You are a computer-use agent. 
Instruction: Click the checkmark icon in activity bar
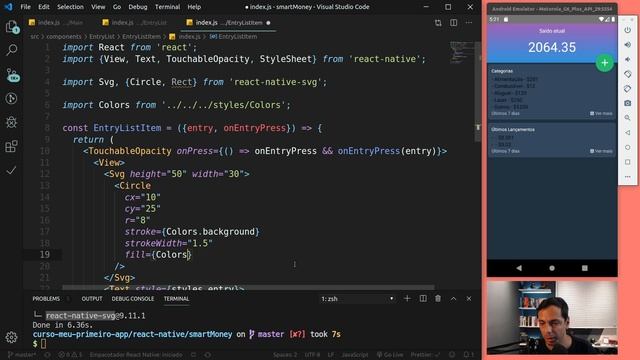[11, 170]
